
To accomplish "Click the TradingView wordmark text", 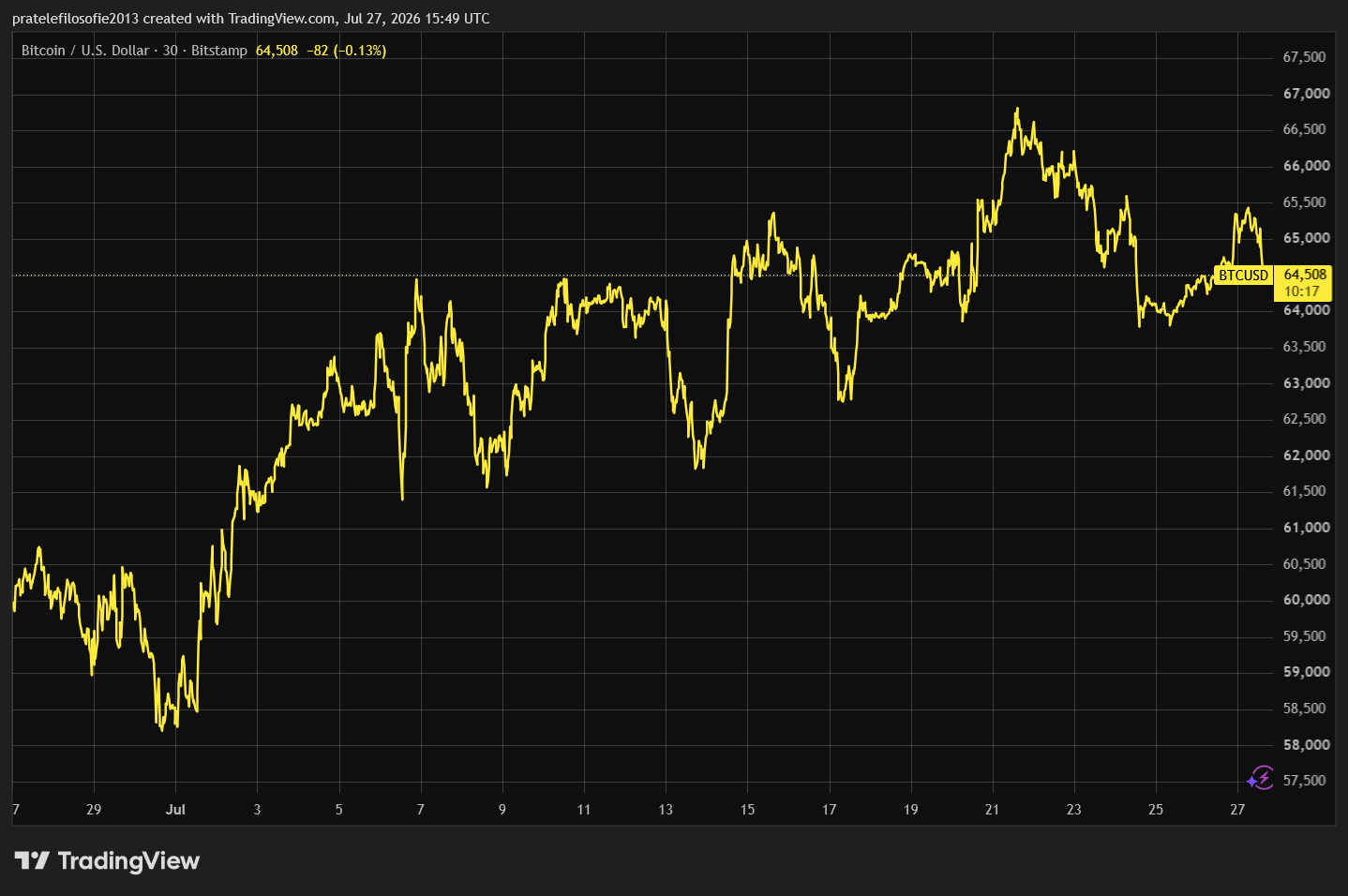I will pos(128,860).
